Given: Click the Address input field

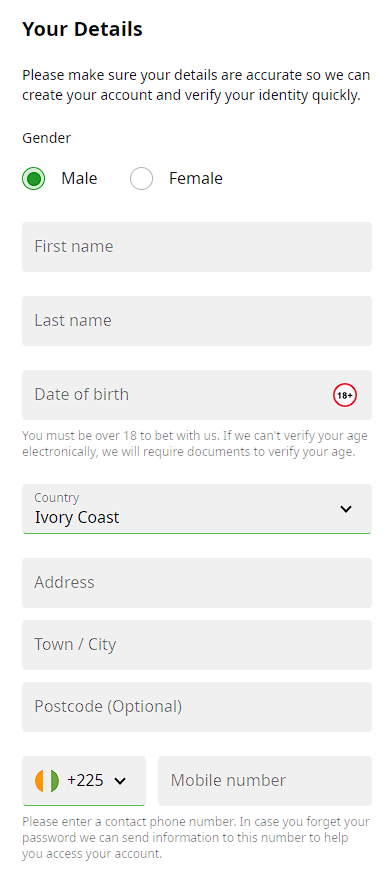Looking at the screenshot, I should coord(197,583).
